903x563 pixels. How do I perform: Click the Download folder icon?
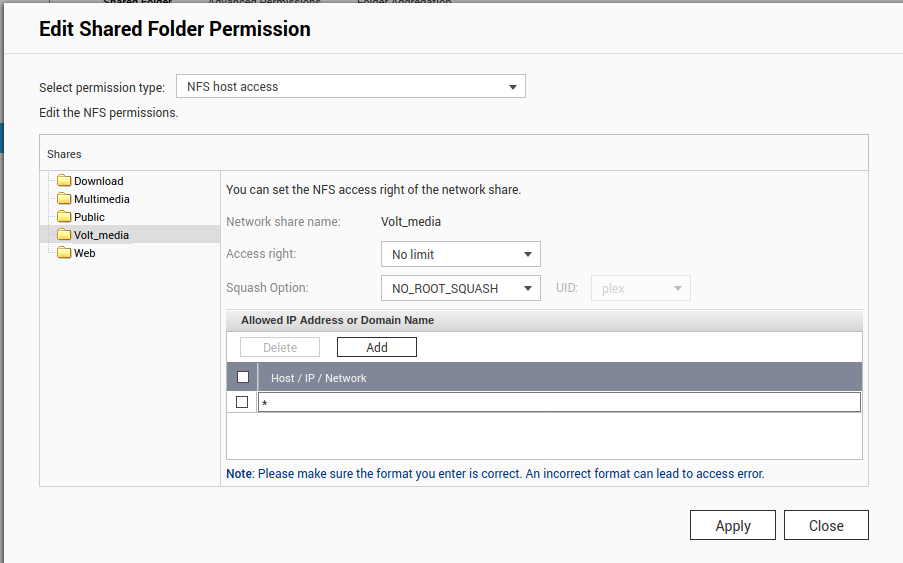coord(64,181)
